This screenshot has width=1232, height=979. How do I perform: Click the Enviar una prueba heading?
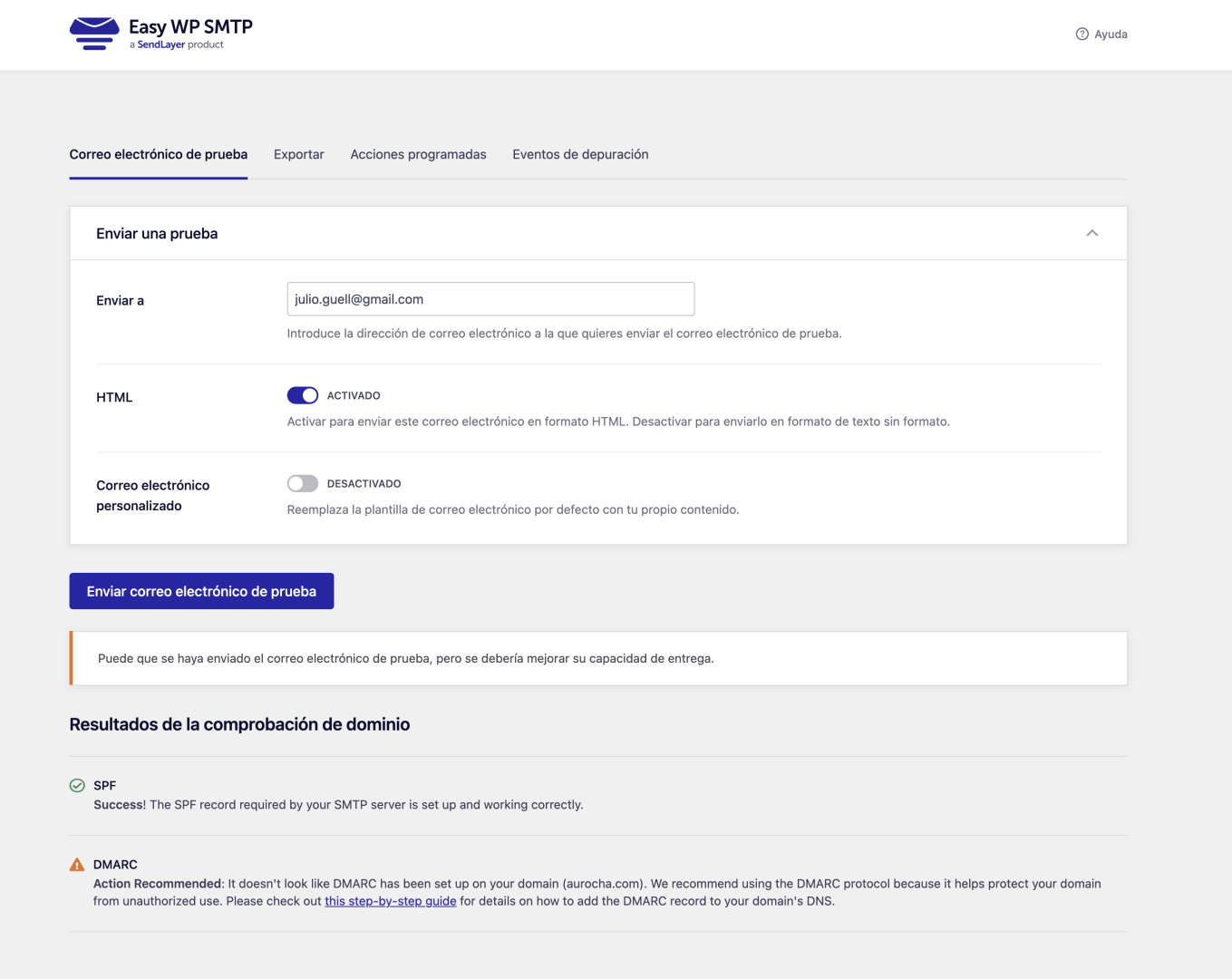coord(157,234)
